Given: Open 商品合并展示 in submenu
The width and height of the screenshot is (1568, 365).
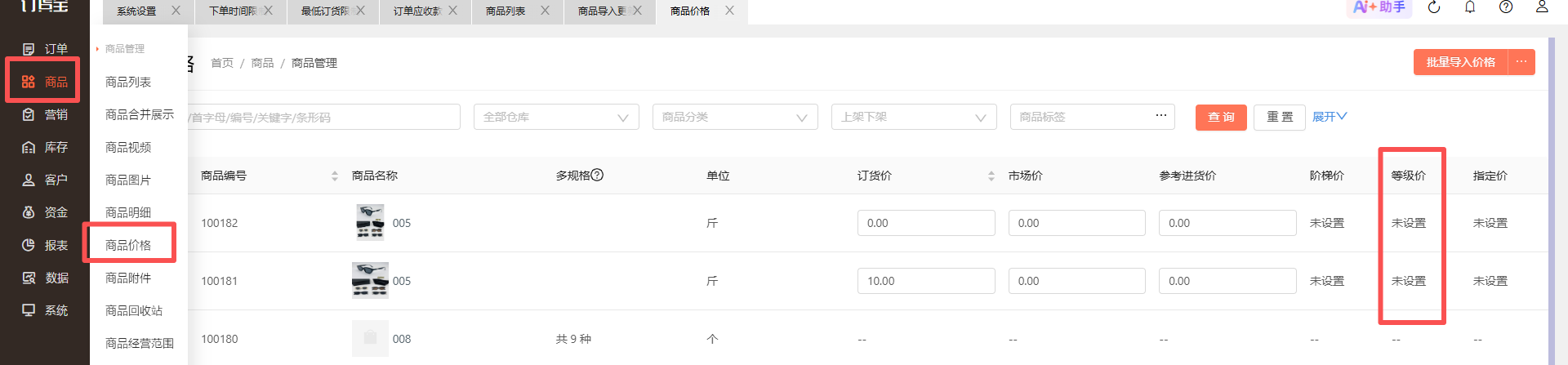Looking at the screenshot, I should 140,114.
